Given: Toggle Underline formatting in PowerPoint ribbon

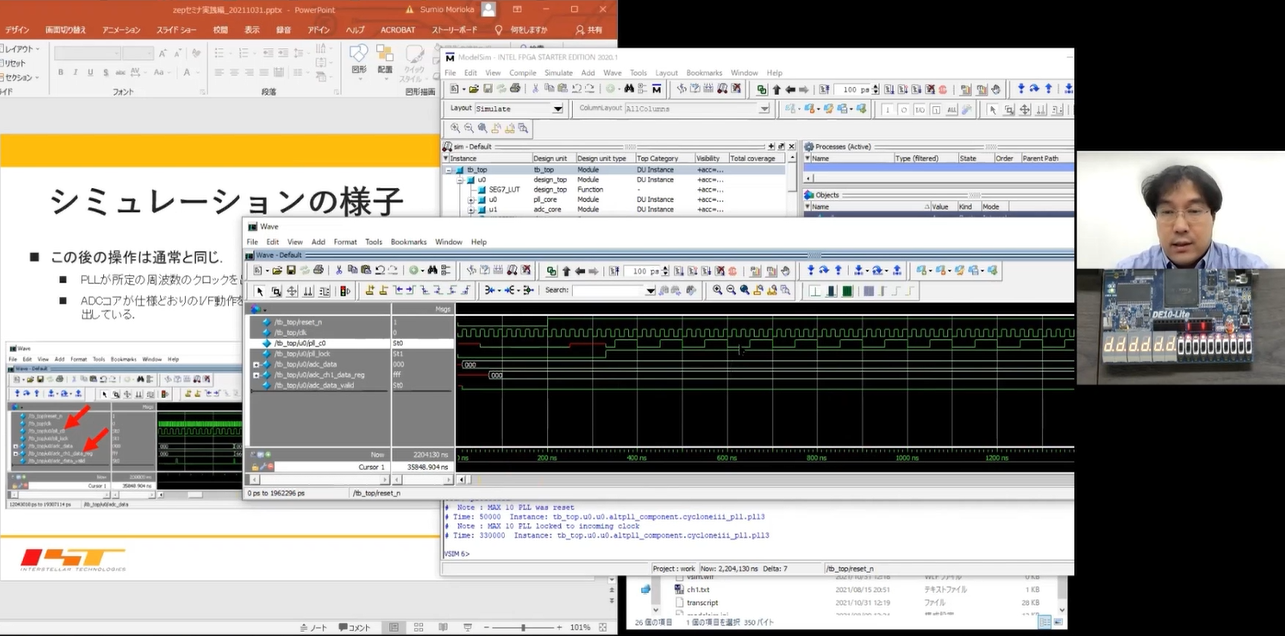Looking at the screenshot, I should point(89,72).
